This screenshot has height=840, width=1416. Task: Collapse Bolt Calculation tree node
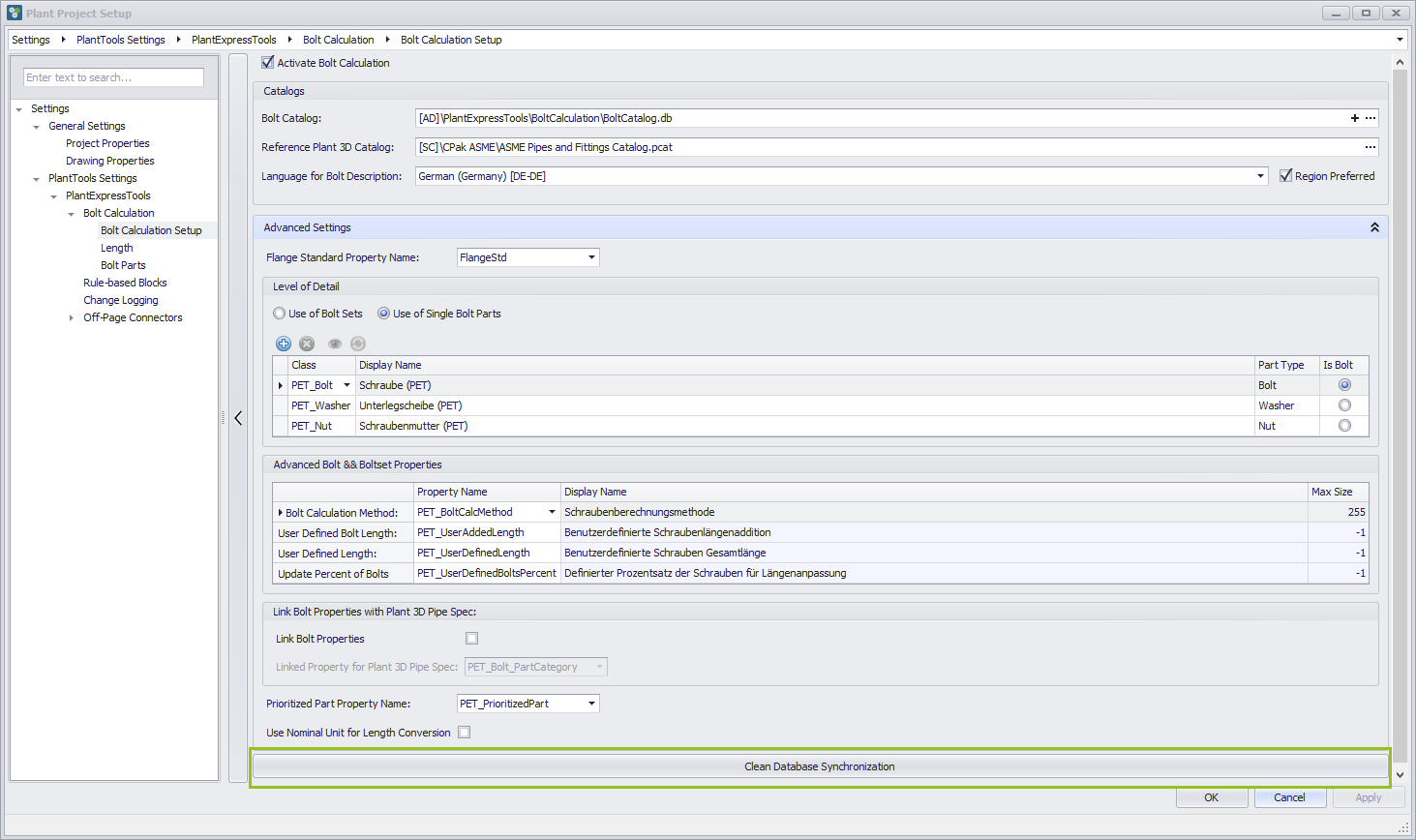coord(71,214)
